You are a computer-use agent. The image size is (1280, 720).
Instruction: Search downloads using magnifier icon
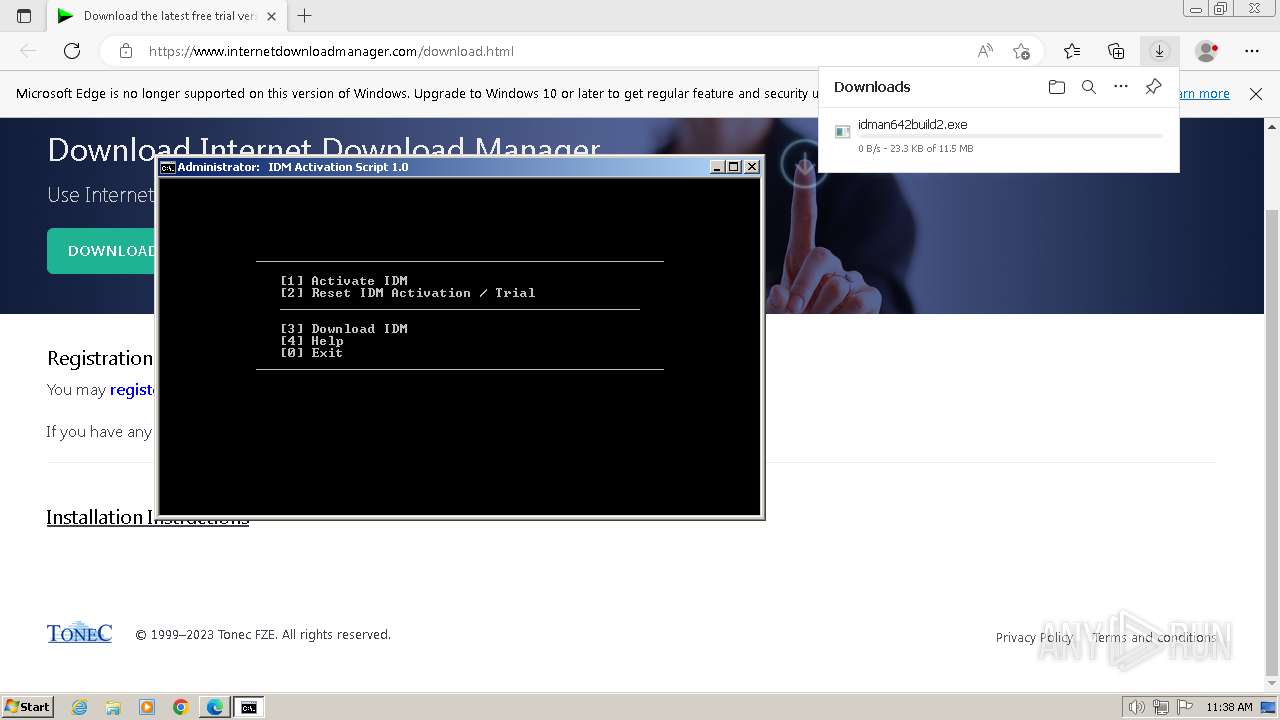pyautogui.click(x=1089, y=87)
